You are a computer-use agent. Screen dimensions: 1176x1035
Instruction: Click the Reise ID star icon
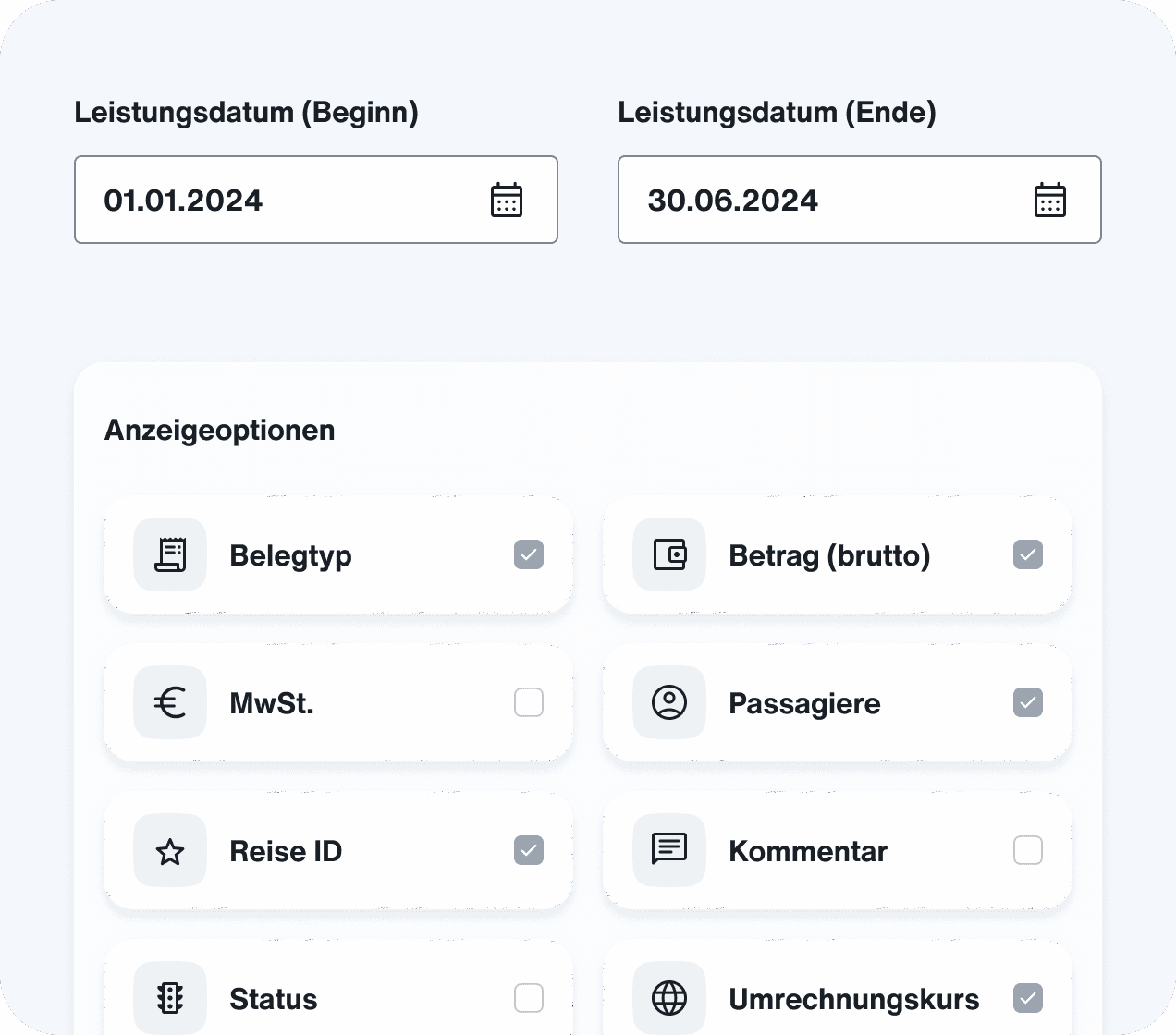170,850
